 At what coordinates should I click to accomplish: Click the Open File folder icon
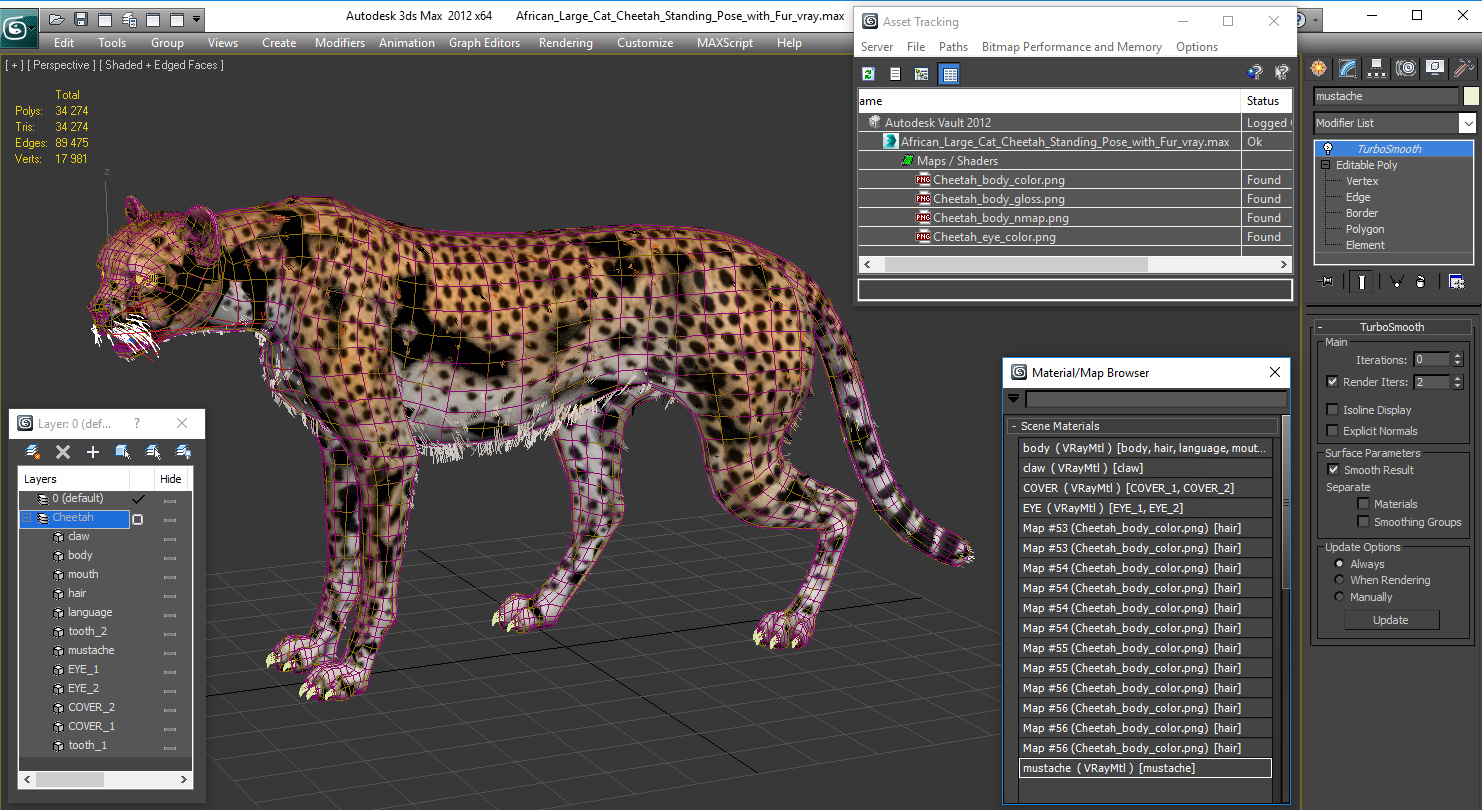(57, 19)
